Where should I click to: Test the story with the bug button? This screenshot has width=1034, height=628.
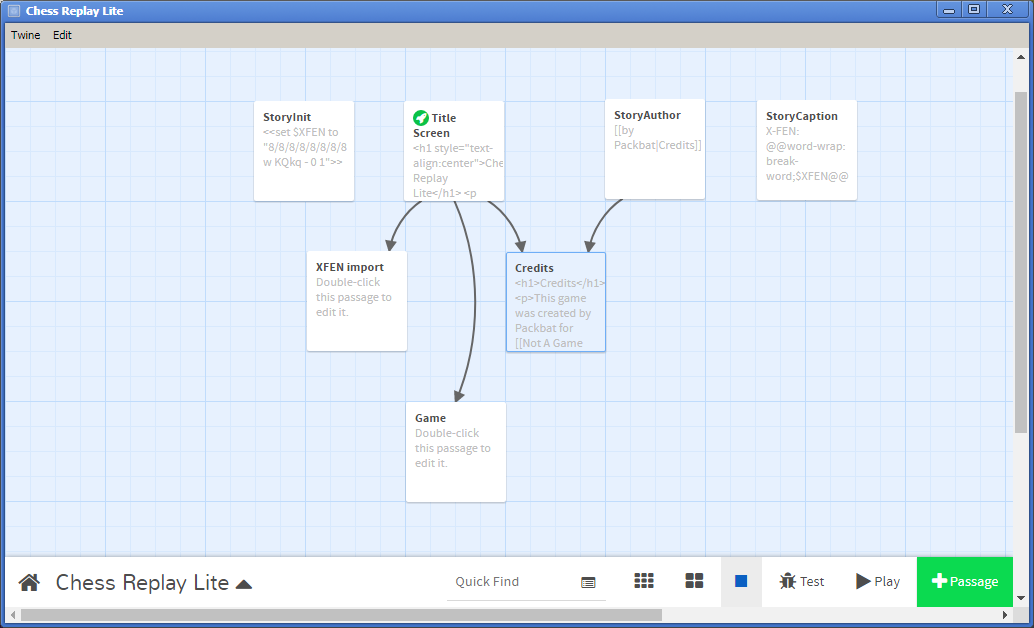point(801,581)
